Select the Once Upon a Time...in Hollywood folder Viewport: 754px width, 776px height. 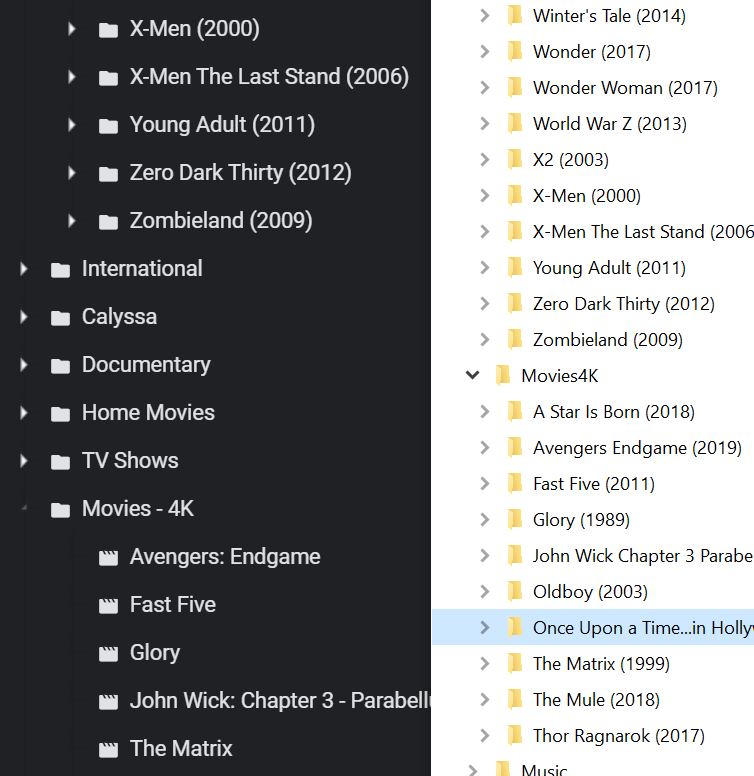click(642, 628)
